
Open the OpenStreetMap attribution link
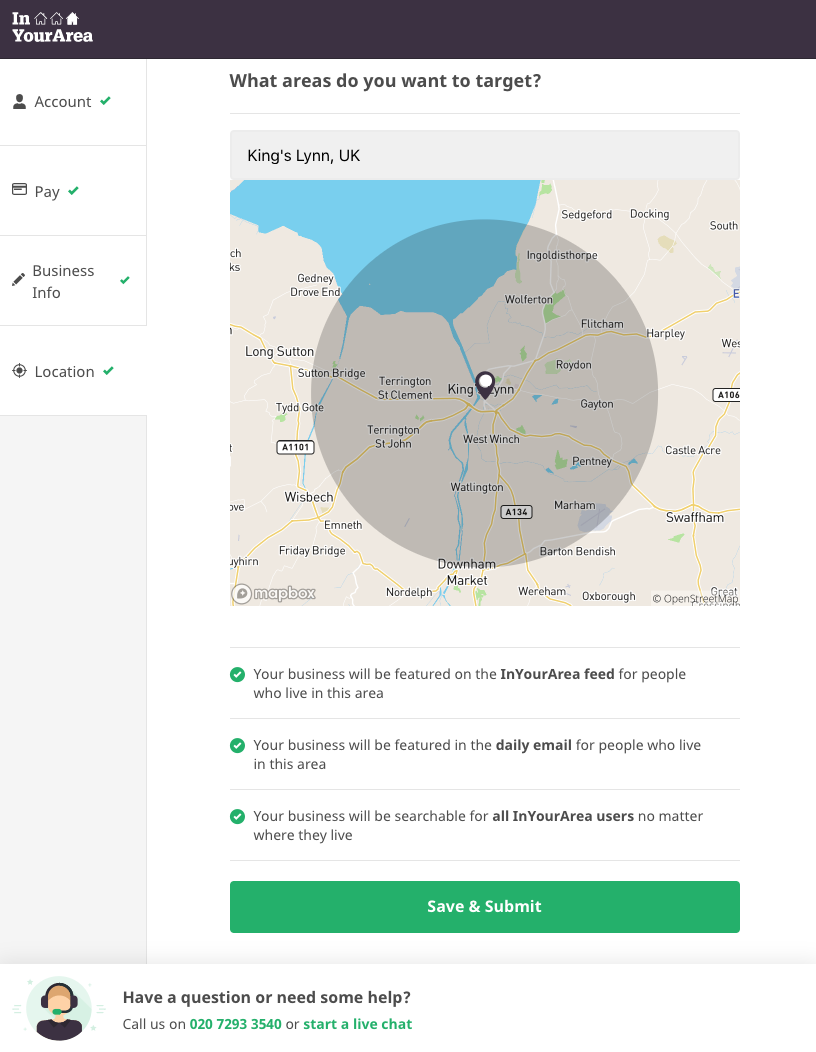pyautogui.click(x=695, y=598)
